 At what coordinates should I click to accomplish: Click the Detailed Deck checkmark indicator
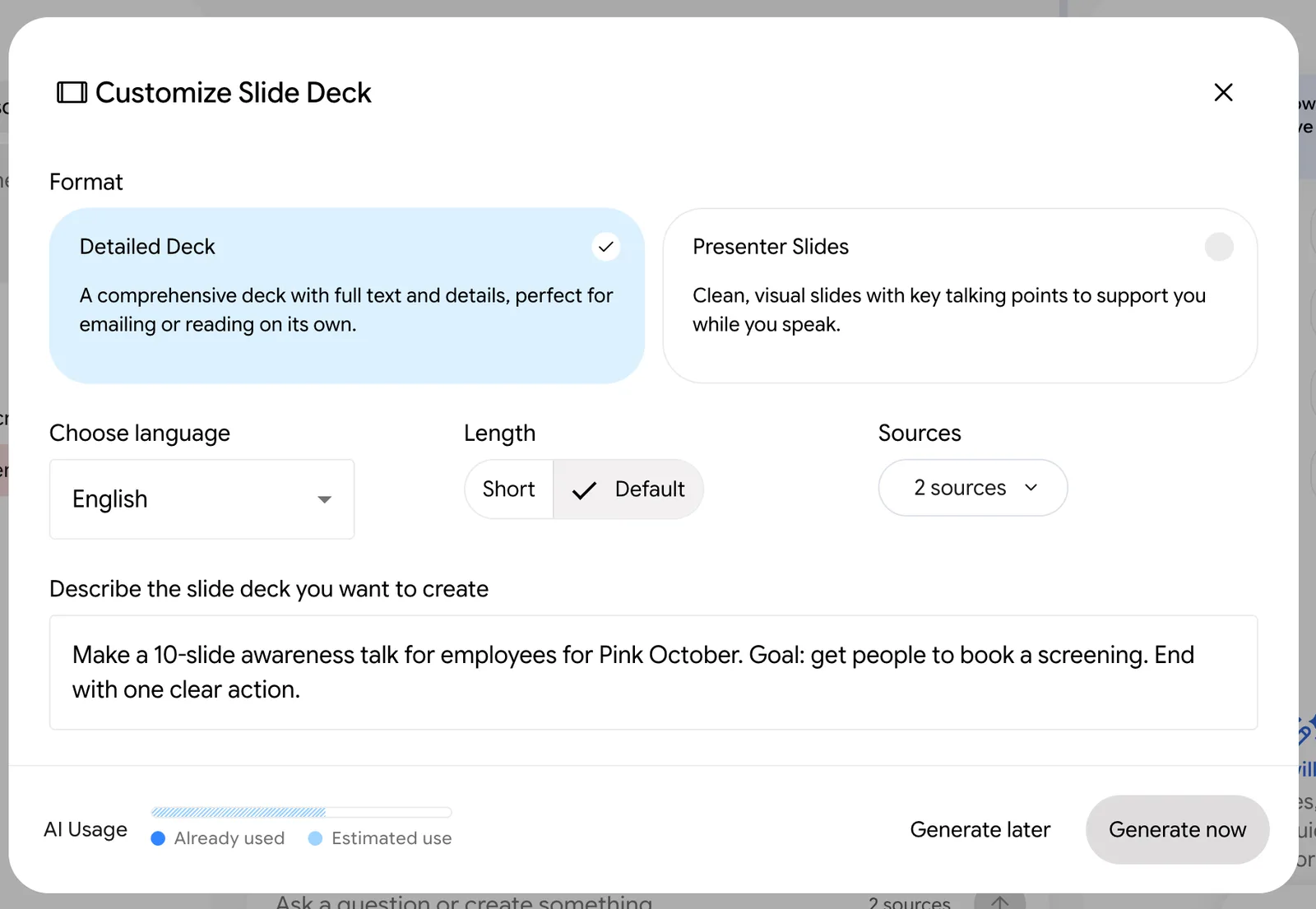tap(606, 247)
